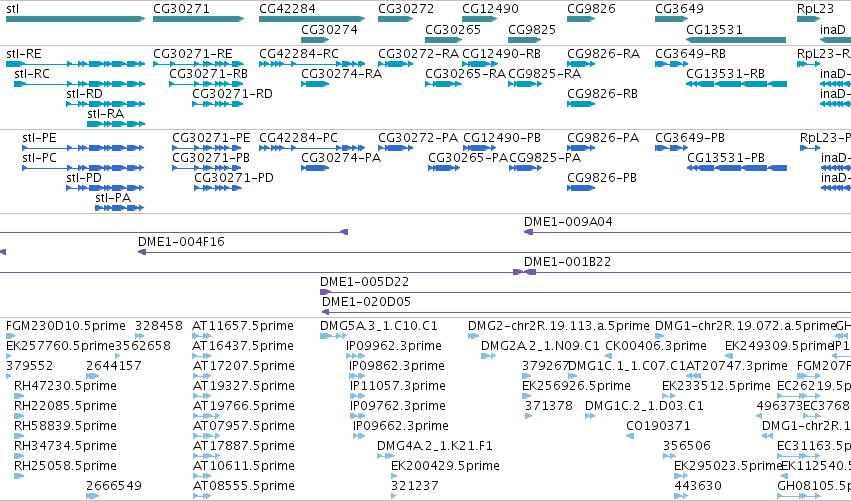Click the CG30265-PA protein feature
The width and height of the screenshot is (851, 501).
coord(444,168)
